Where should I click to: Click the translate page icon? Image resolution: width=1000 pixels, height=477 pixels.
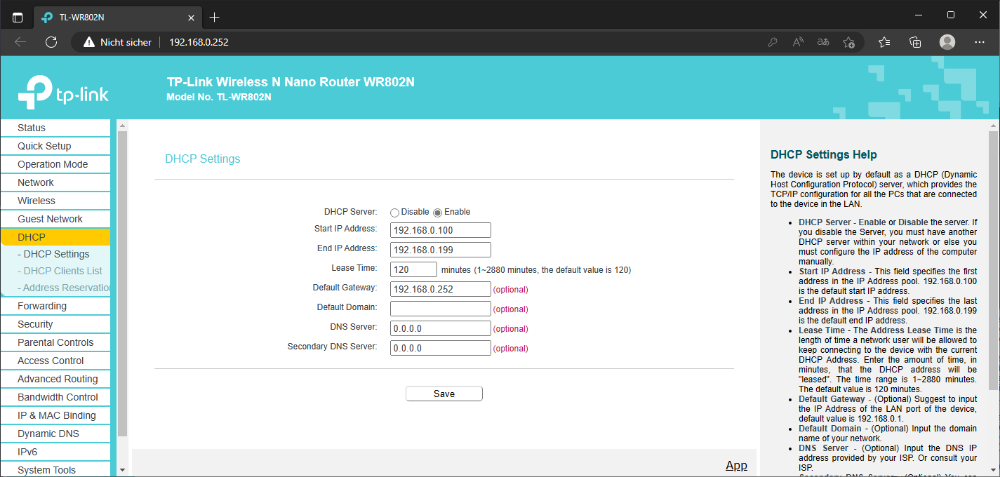[x=823, y=43]
